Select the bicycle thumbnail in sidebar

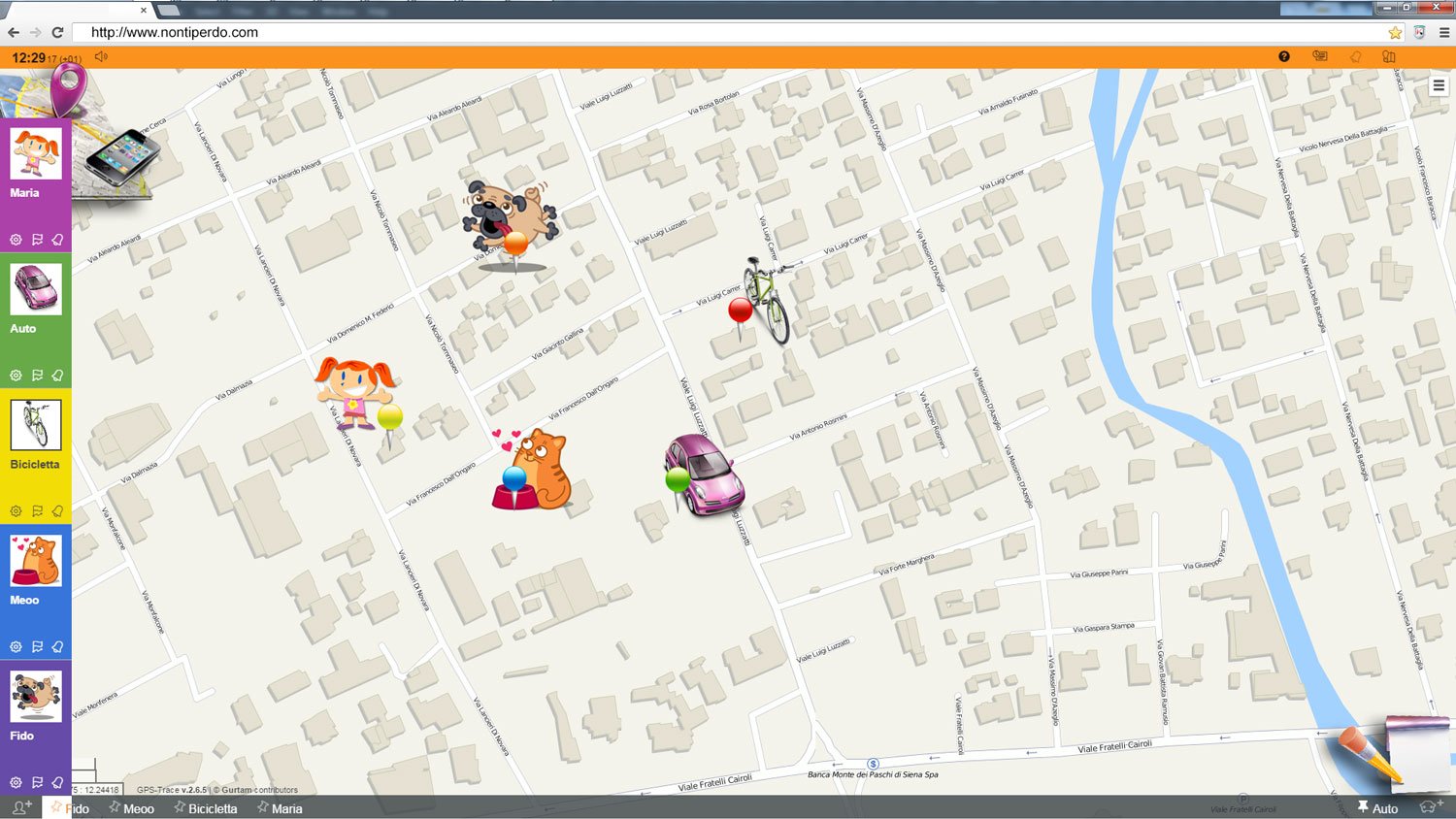(36, 425)
